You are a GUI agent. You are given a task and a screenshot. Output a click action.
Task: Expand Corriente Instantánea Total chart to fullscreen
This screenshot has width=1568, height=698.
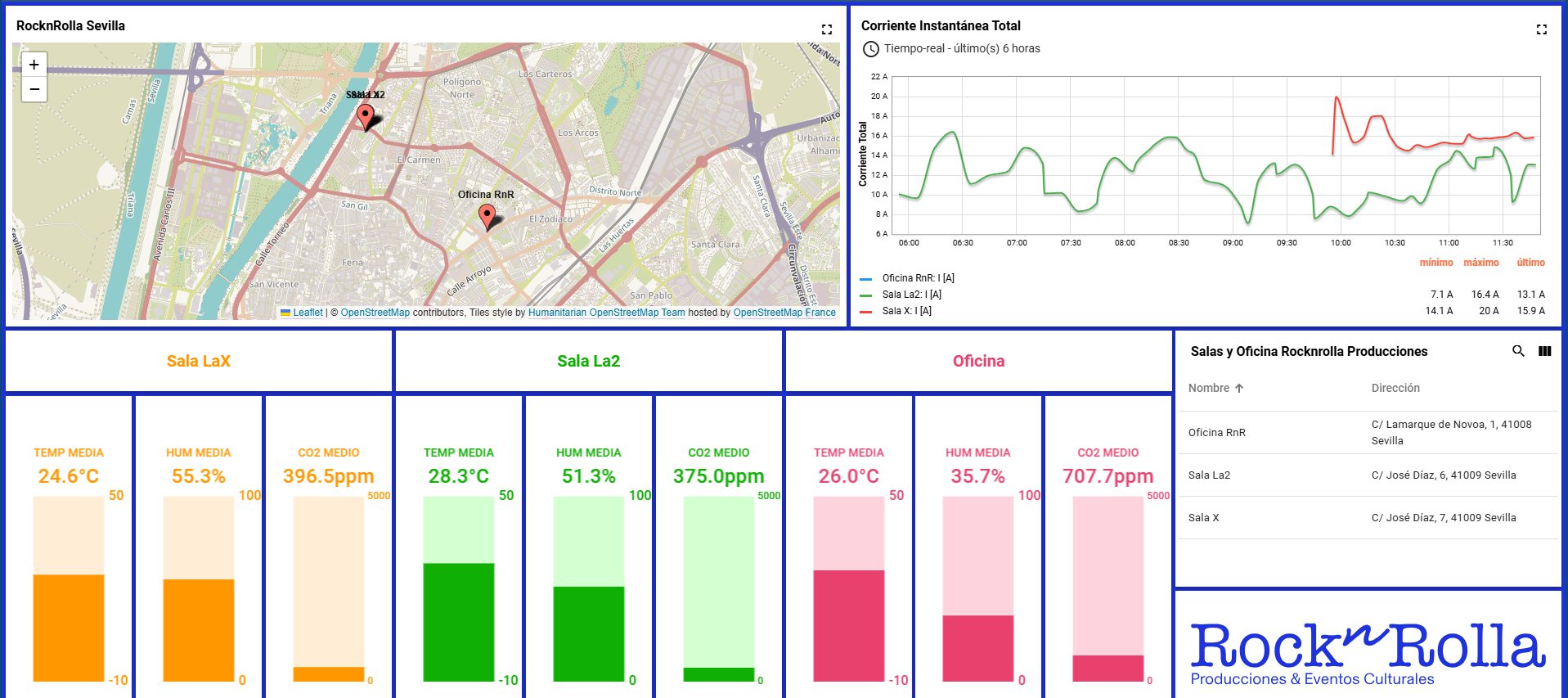coord(1542,29)
